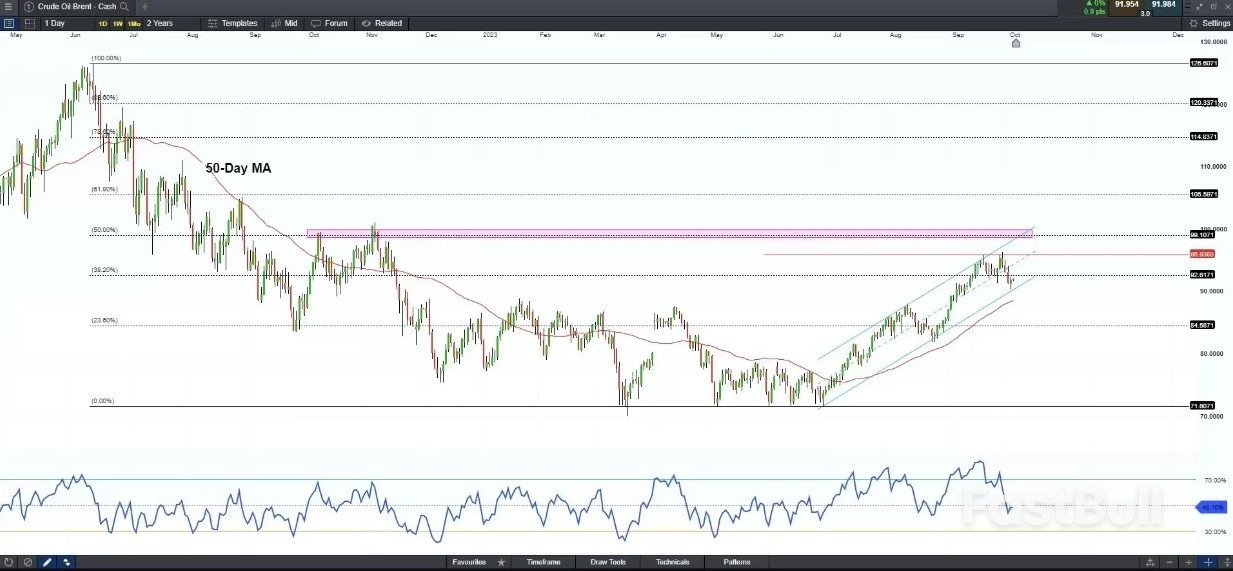
Task: Click the 126.6071 Fibonacci price label
Action: point(1203,63)
